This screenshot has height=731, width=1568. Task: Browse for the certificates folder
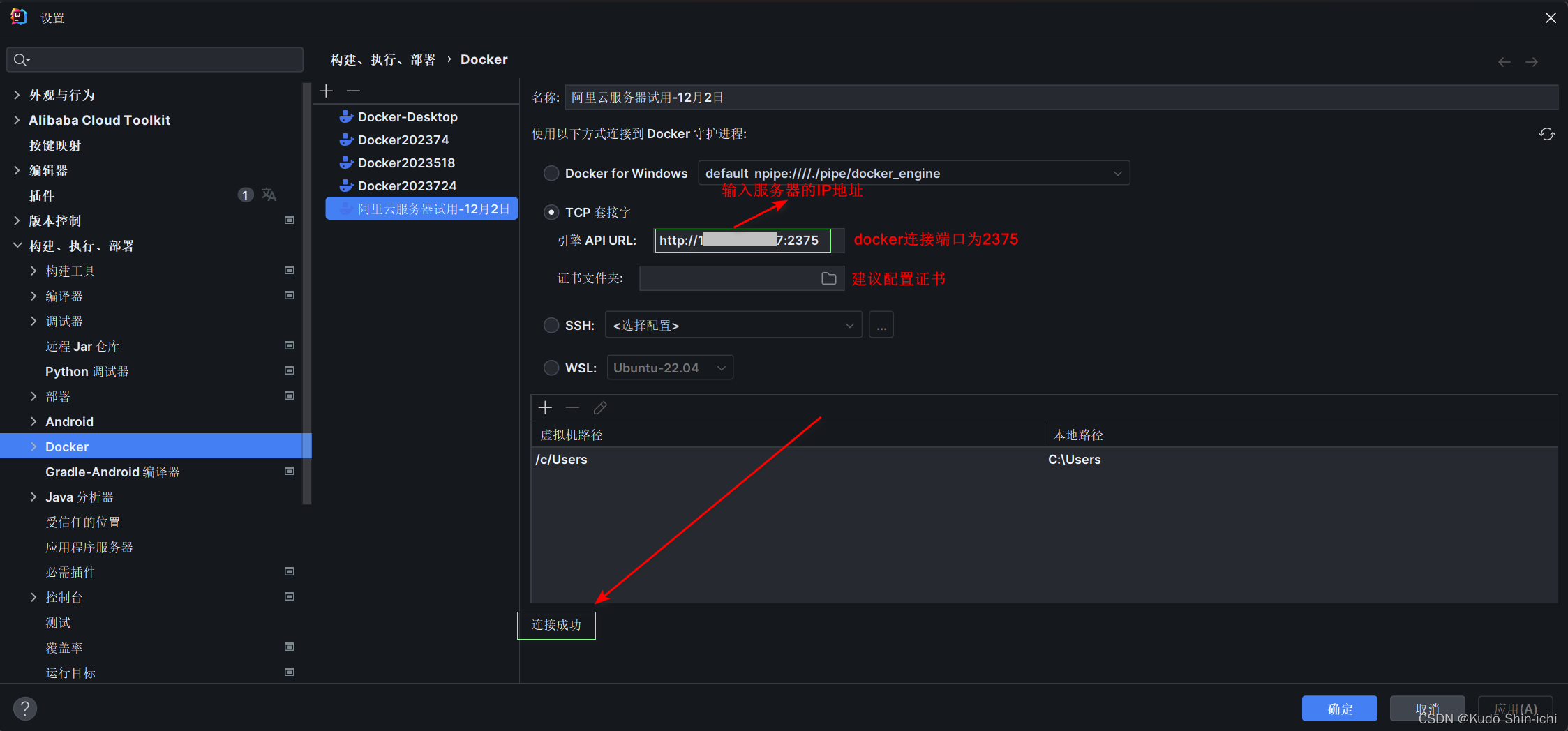click(829, 278)
